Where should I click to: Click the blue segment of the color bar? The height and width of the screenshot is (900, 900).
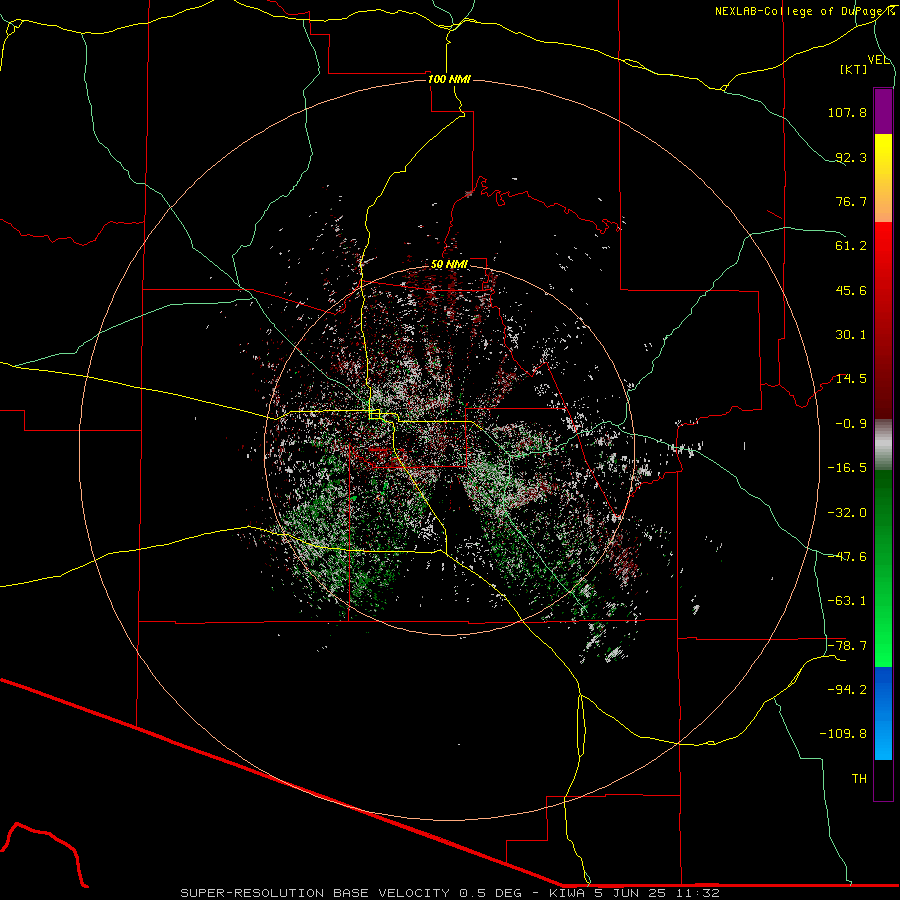pyautogui.click(x=883, y=713)
